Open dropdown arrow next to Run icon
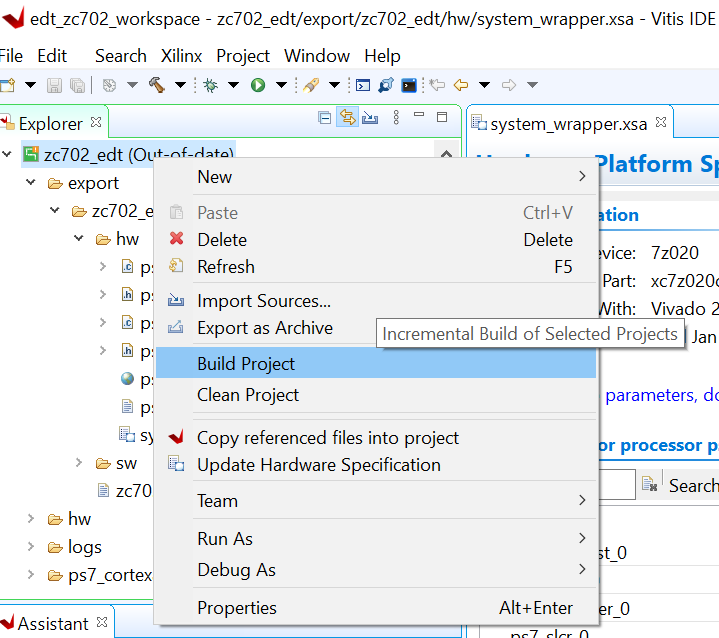 [x=281, y=85]
